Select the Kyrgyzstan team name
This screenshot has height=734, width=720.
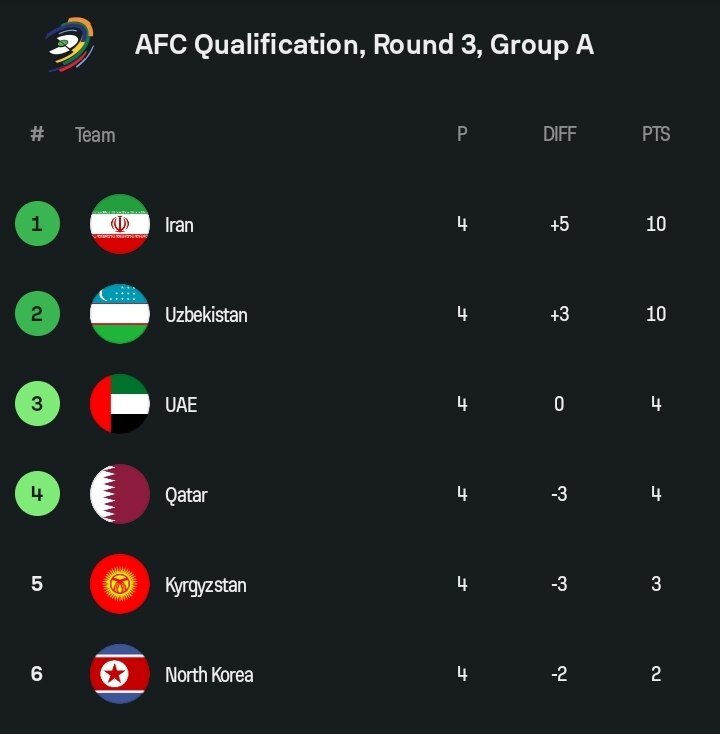pos(205,585)
